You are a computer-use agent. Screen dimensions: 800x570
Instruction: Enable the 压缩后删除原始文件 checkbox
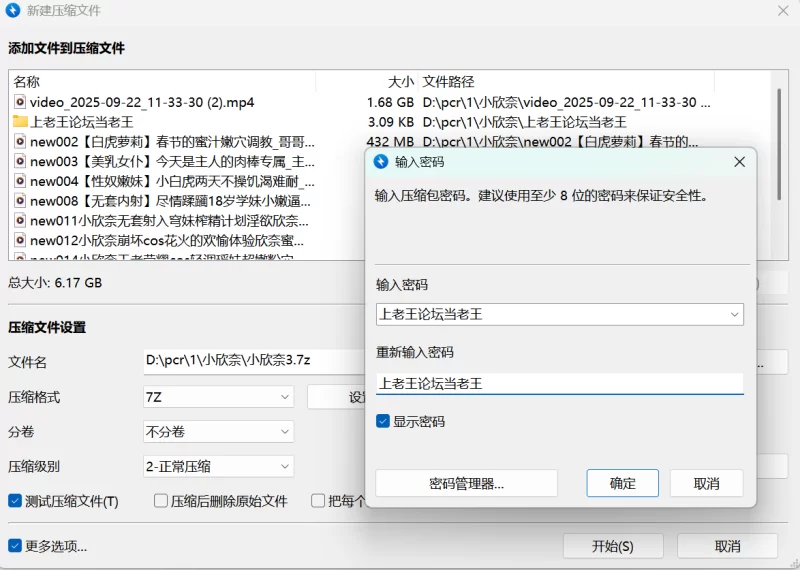pos(161,501)
